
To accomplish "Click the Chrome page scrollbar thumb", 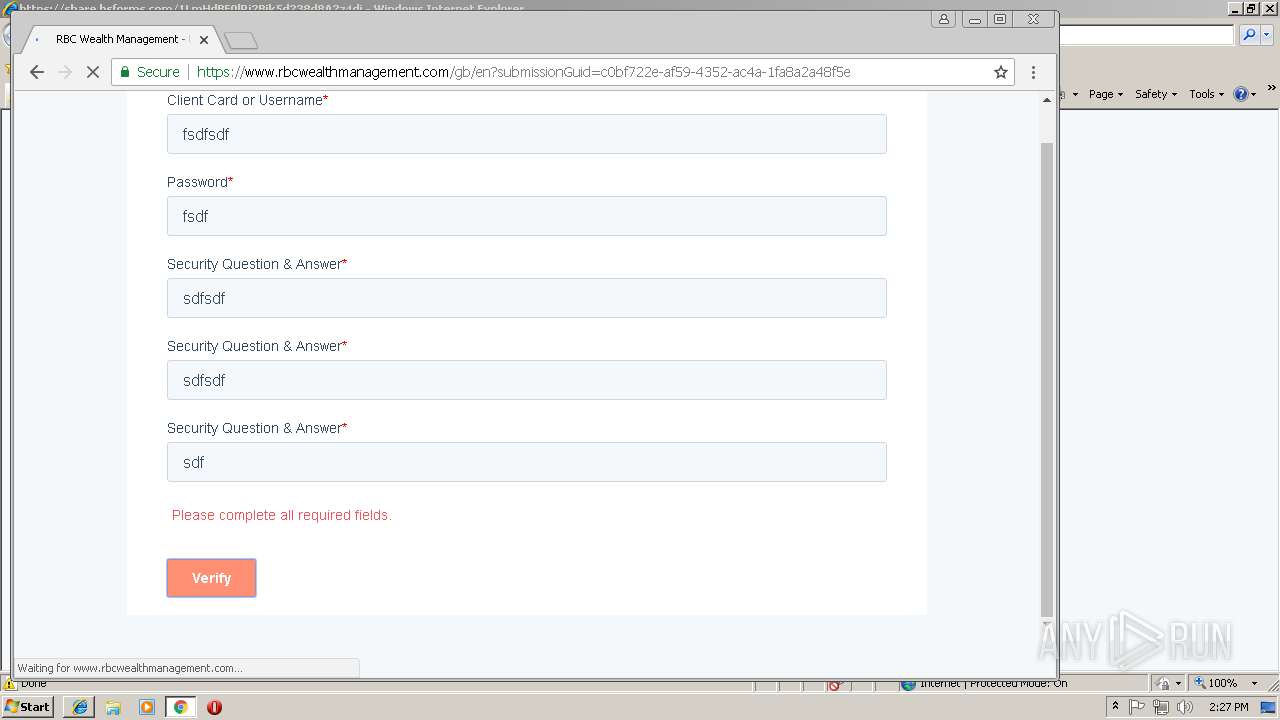I will pos(1047,378).
